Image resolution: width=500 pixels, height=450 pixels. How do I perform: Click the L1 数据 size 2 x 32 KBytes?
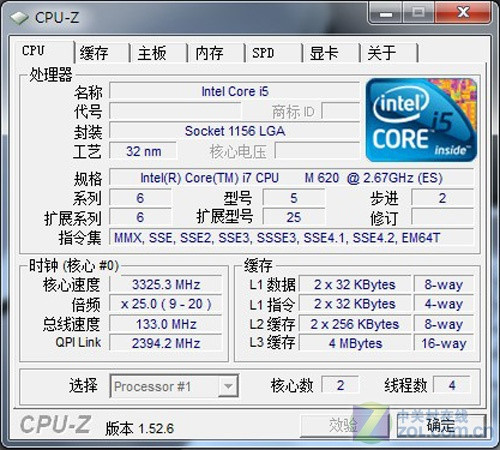click(355, 285)
